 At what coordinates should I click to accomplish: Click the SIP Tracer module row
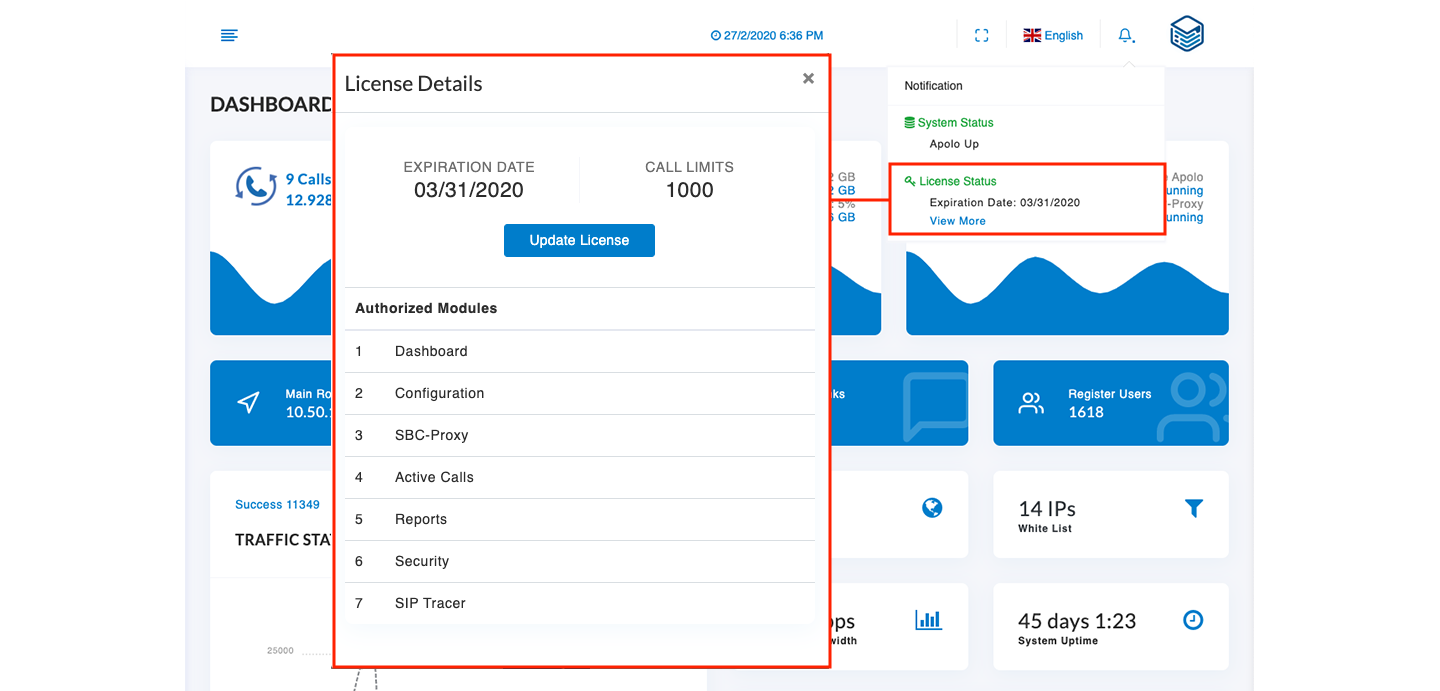coord(430,603)
